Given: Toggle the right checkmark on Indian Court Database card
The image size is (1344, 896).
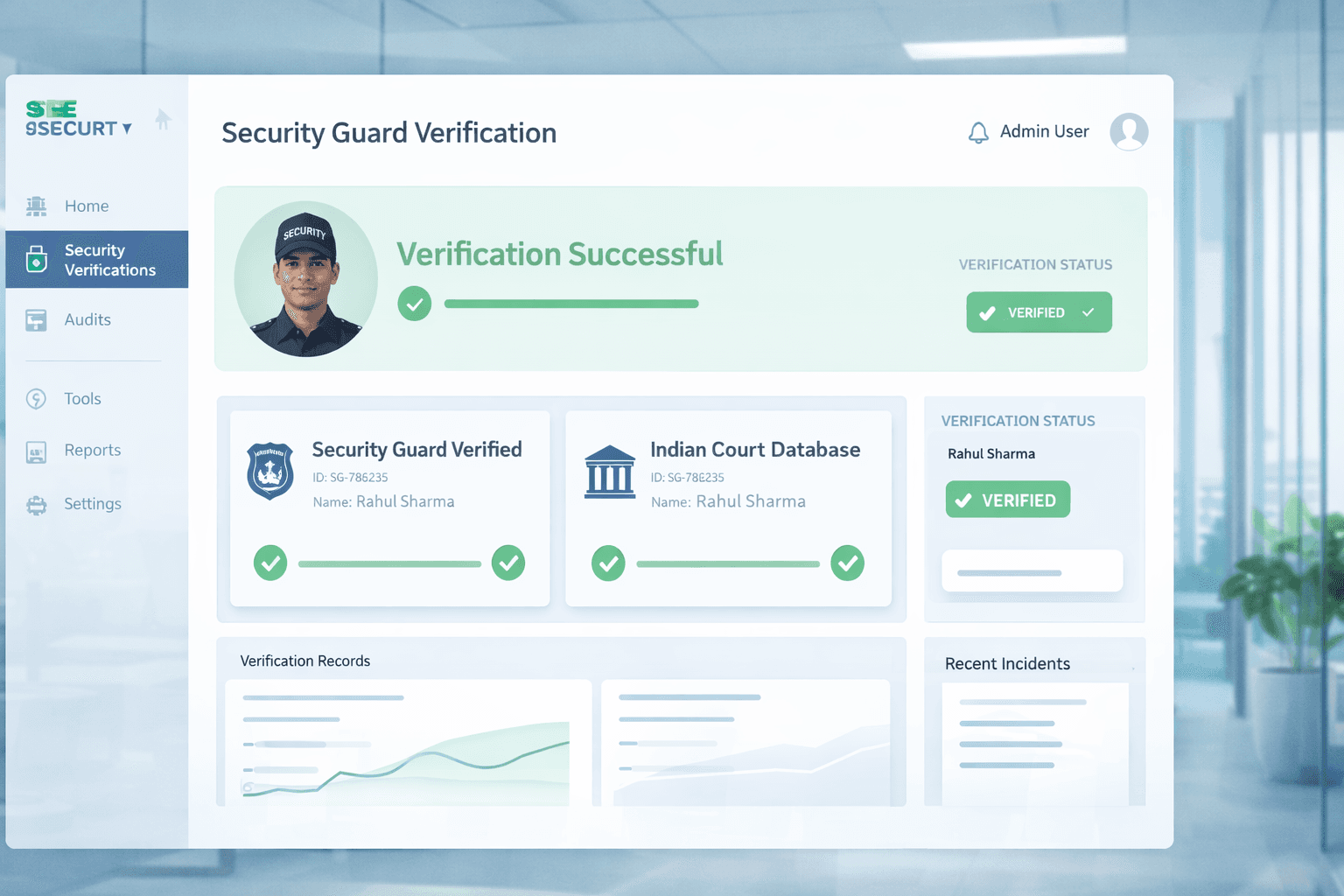Looking at the screenshot, I should pos(847,563).
